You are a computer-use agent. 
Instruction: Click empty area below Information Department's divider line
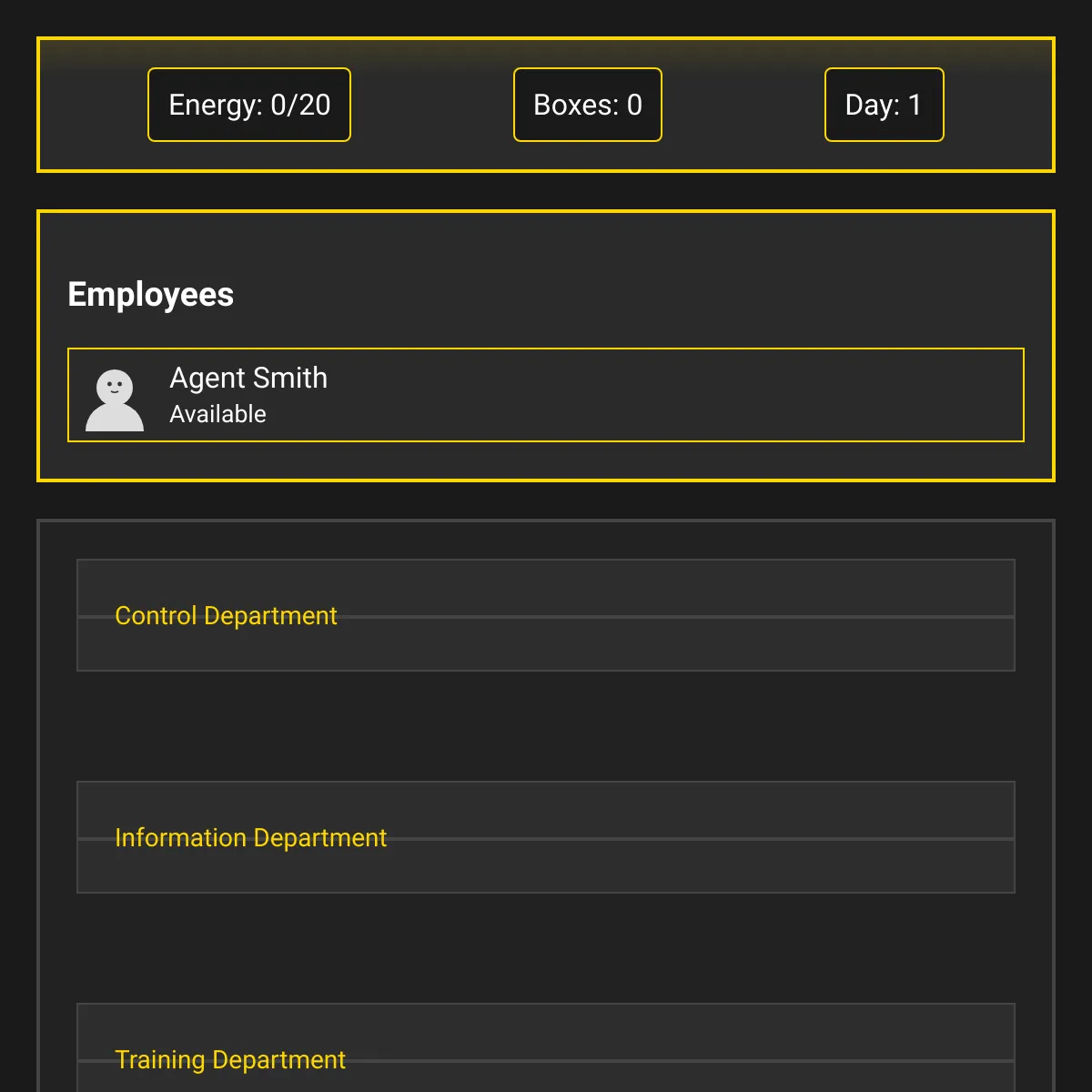tap(546, 867)
